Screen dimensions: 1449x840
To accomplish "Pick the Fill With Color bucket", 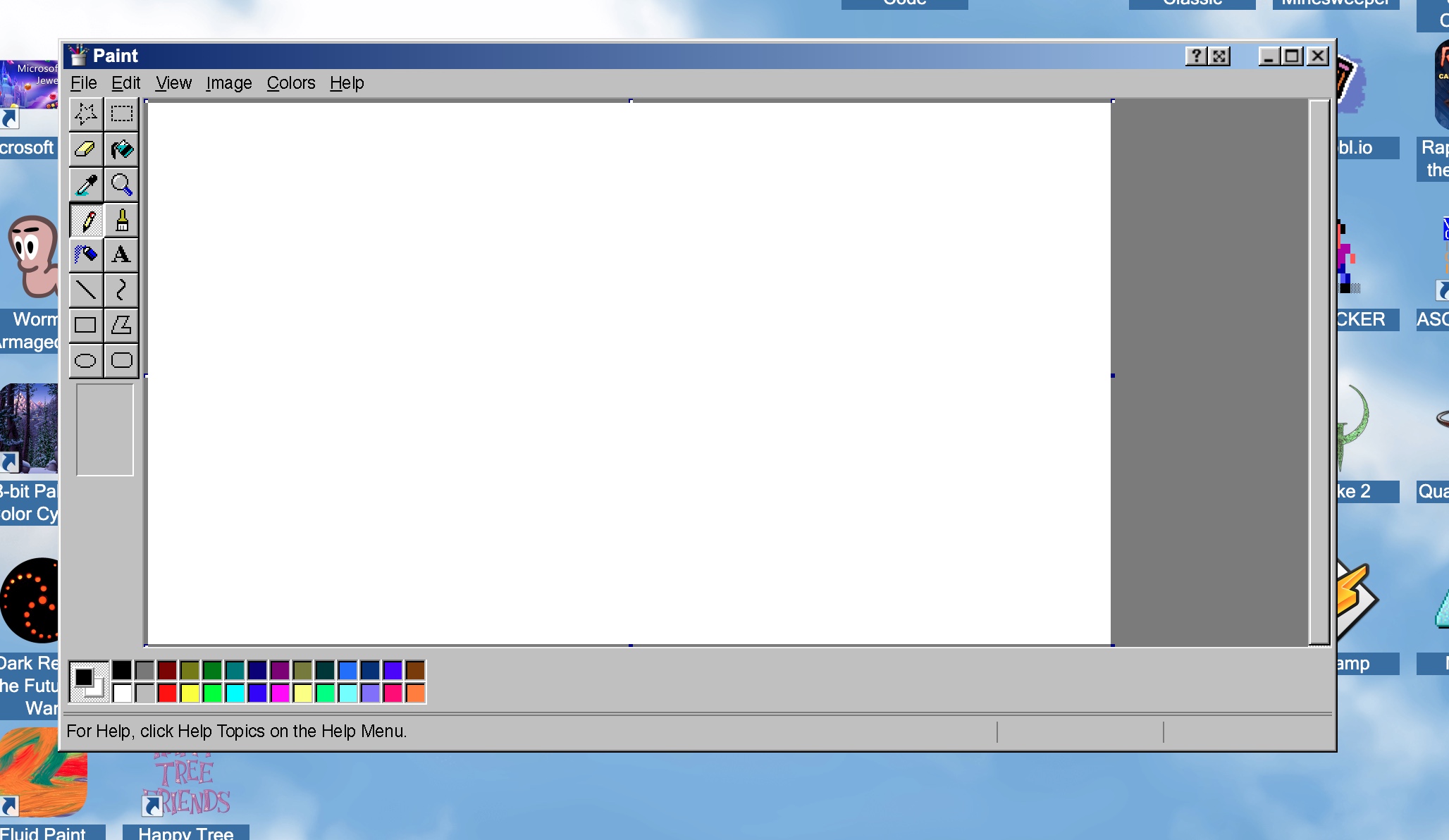I will click(121, 149).
